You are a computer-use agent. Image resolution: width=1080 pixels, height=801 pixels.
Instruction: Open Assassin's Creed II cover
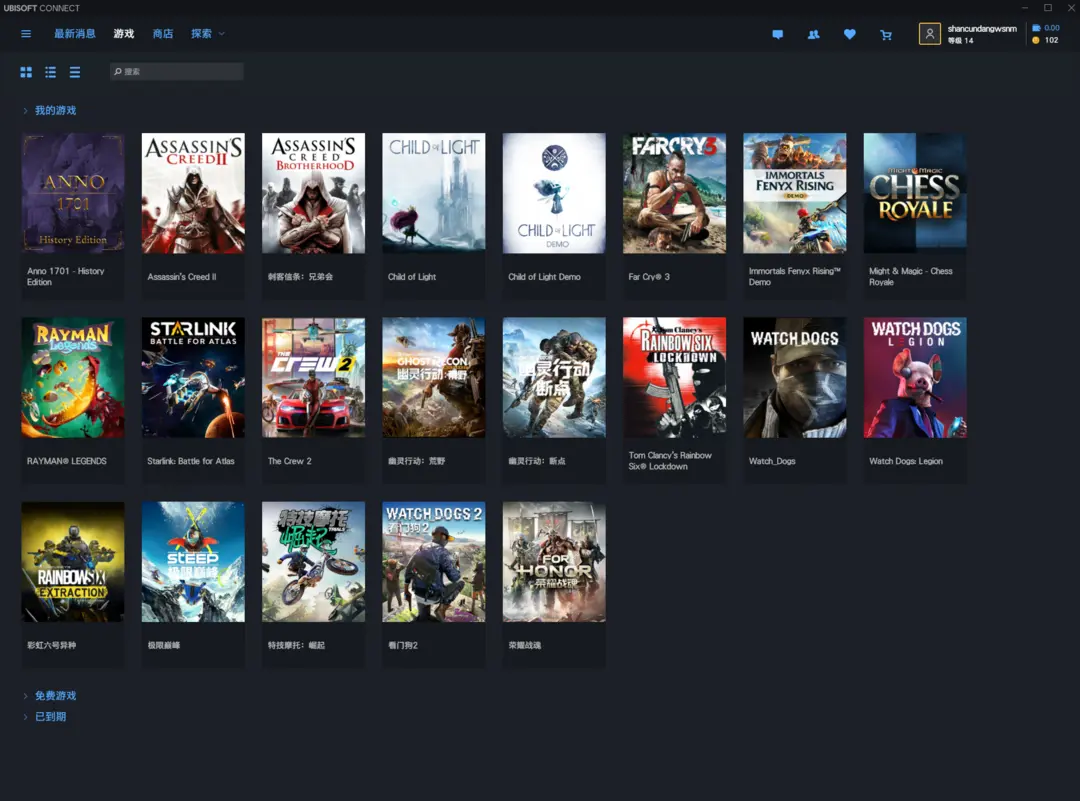(194, 194)
